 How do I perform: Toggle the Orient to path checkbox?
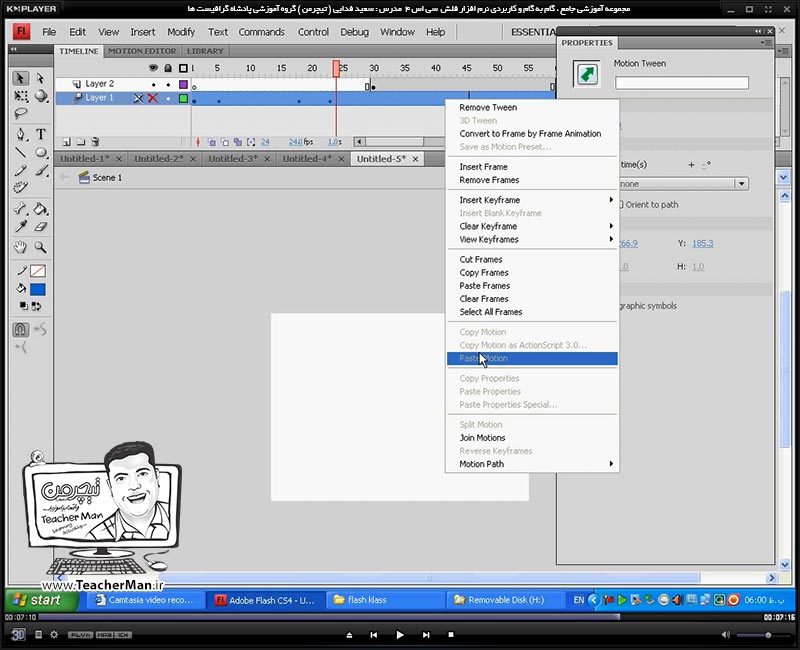[621, 205]
